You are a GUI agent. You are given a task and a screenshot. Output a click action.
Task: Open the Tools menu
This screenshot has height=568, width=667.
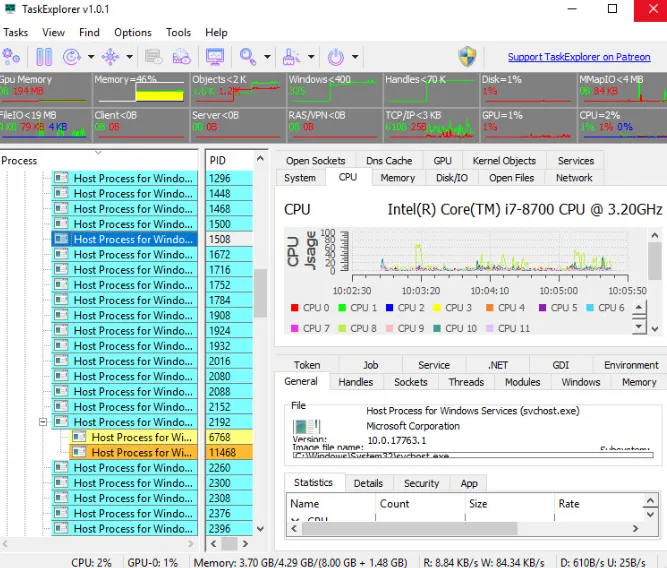coord(178,32)
